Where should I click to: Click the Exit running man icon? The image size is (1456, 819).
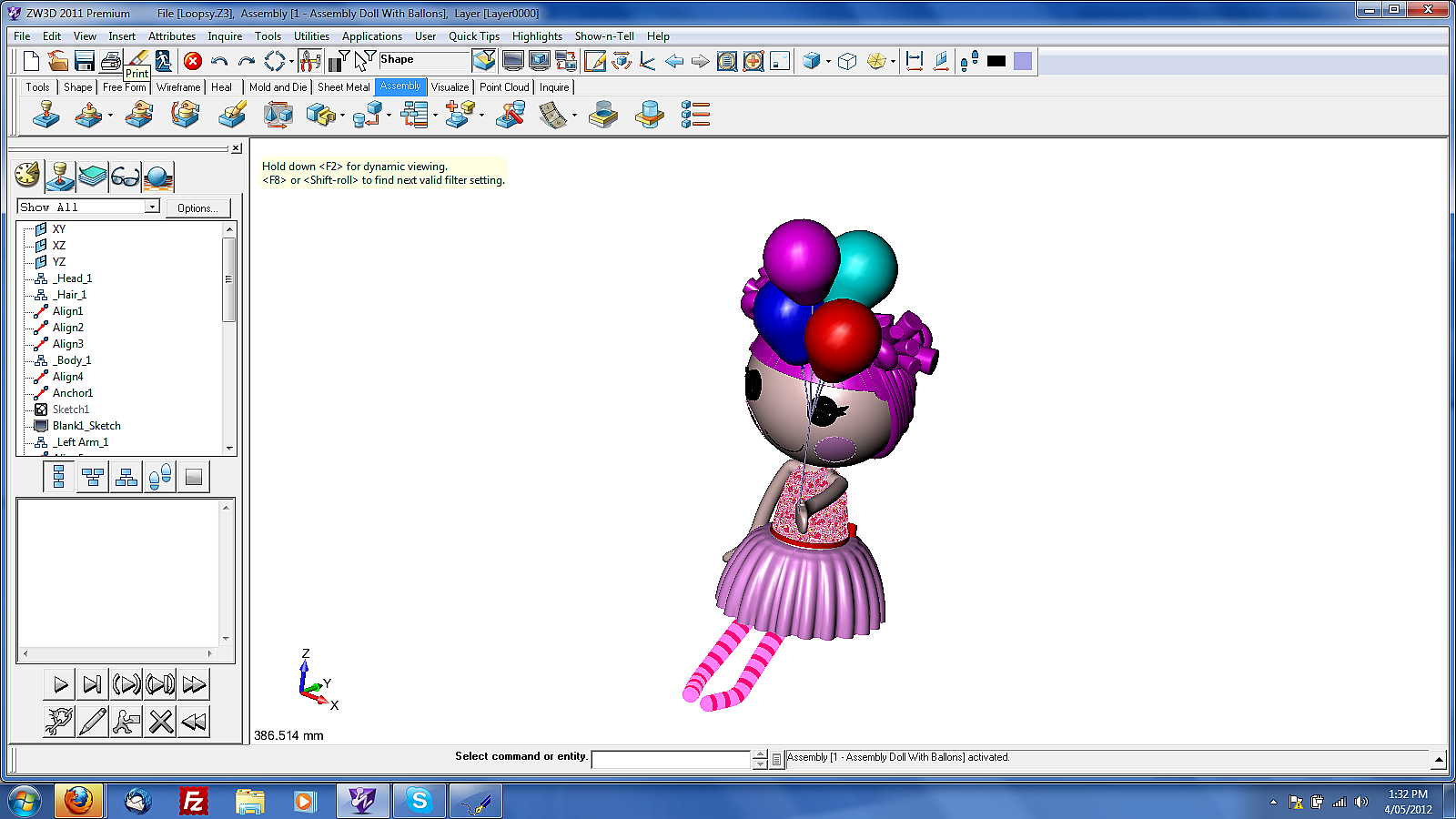[x=164, y=61]
